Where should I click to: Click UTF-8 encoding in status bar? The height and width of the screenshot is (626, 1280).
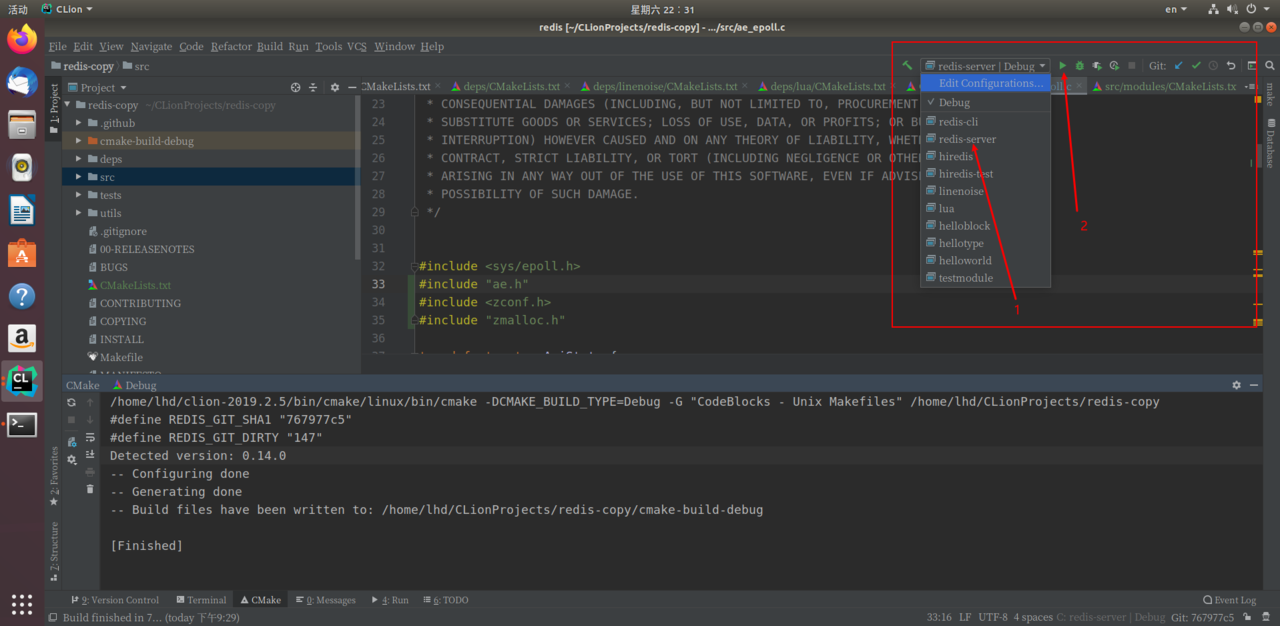[x=993, y=618]
